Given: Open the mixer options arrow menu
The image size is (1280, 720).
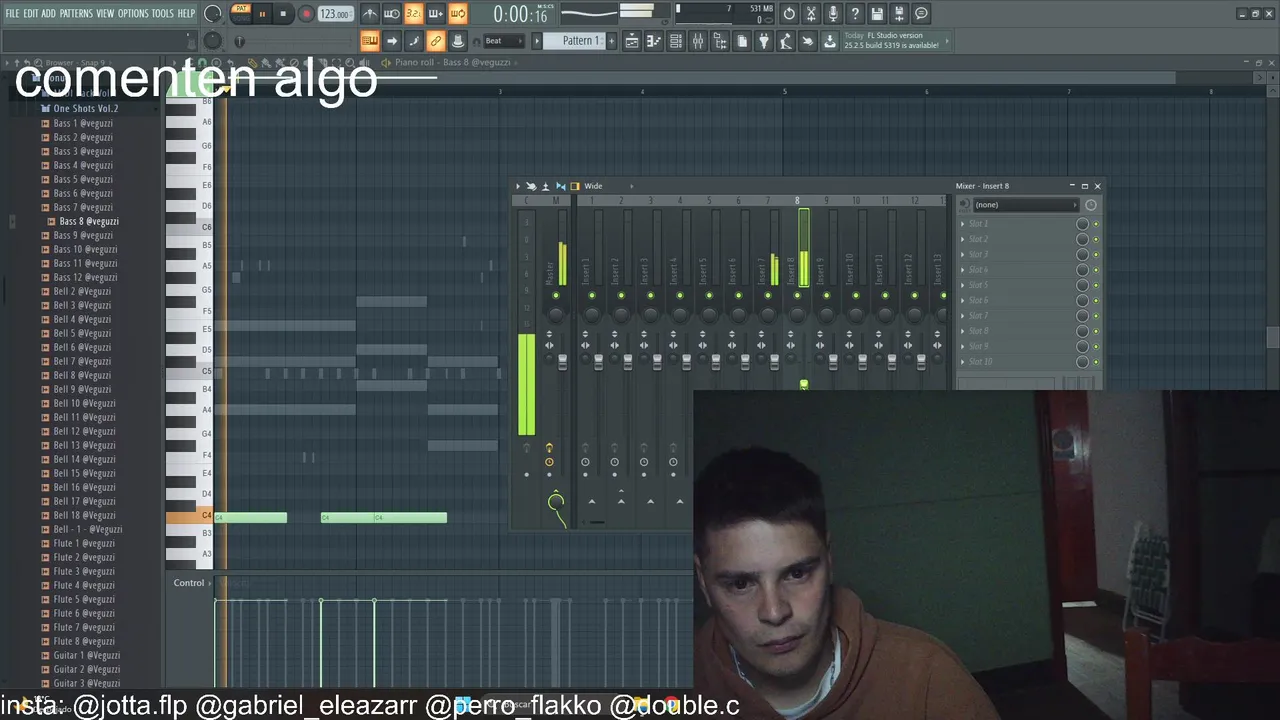Looking at the screenshot, I should (518, 186).
